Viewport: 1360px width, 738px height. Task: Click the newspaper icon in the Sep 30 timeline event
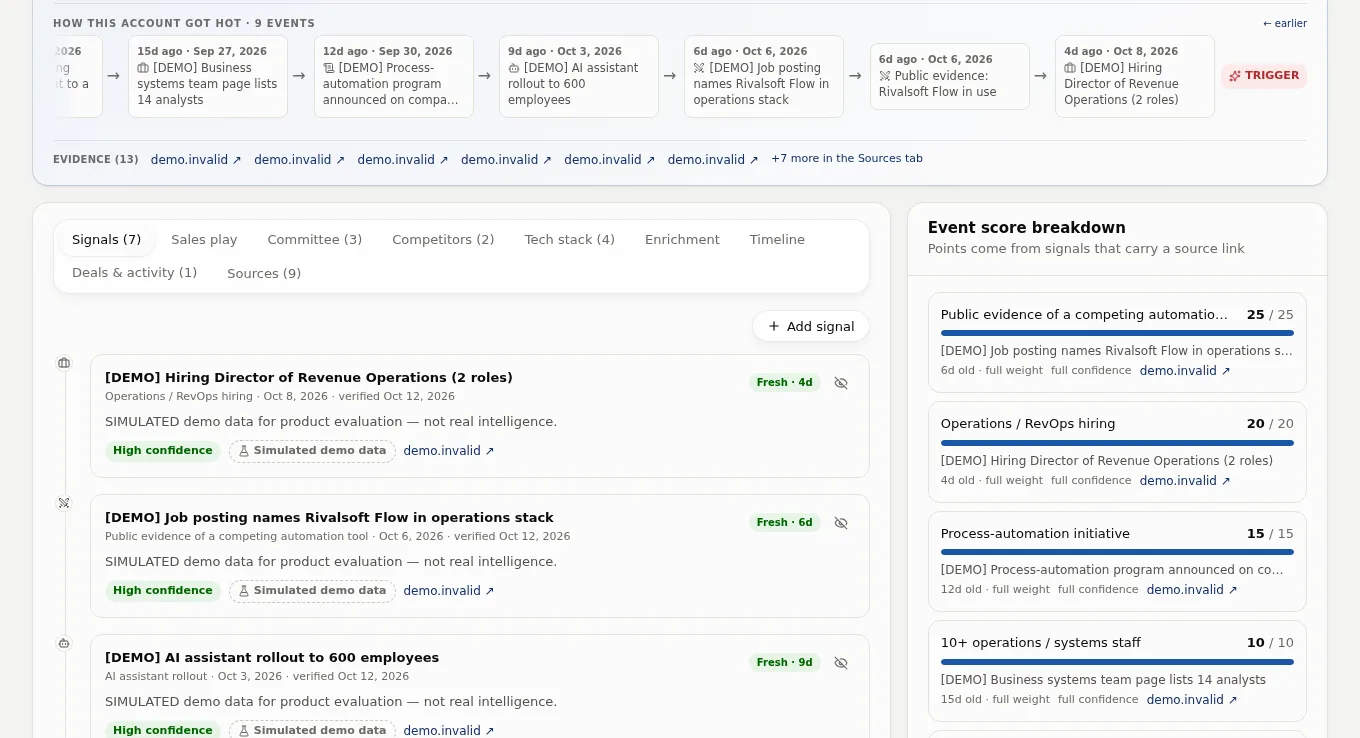pyautogui.click(x=329, y=68)
